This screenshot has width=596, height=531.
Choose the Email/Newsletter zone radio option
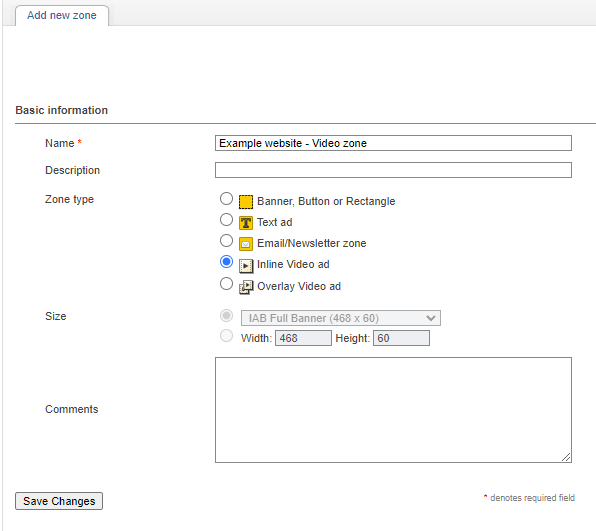[226, 241]
